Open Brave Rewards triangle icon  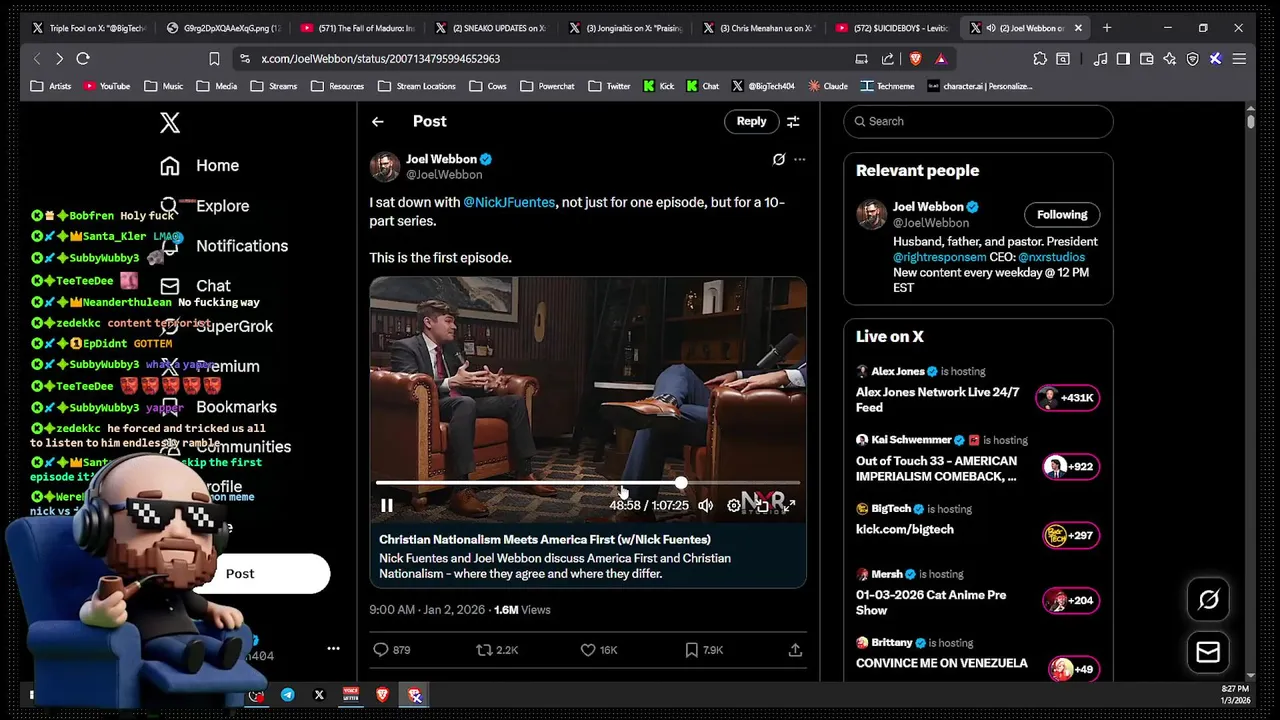(941, 59)
